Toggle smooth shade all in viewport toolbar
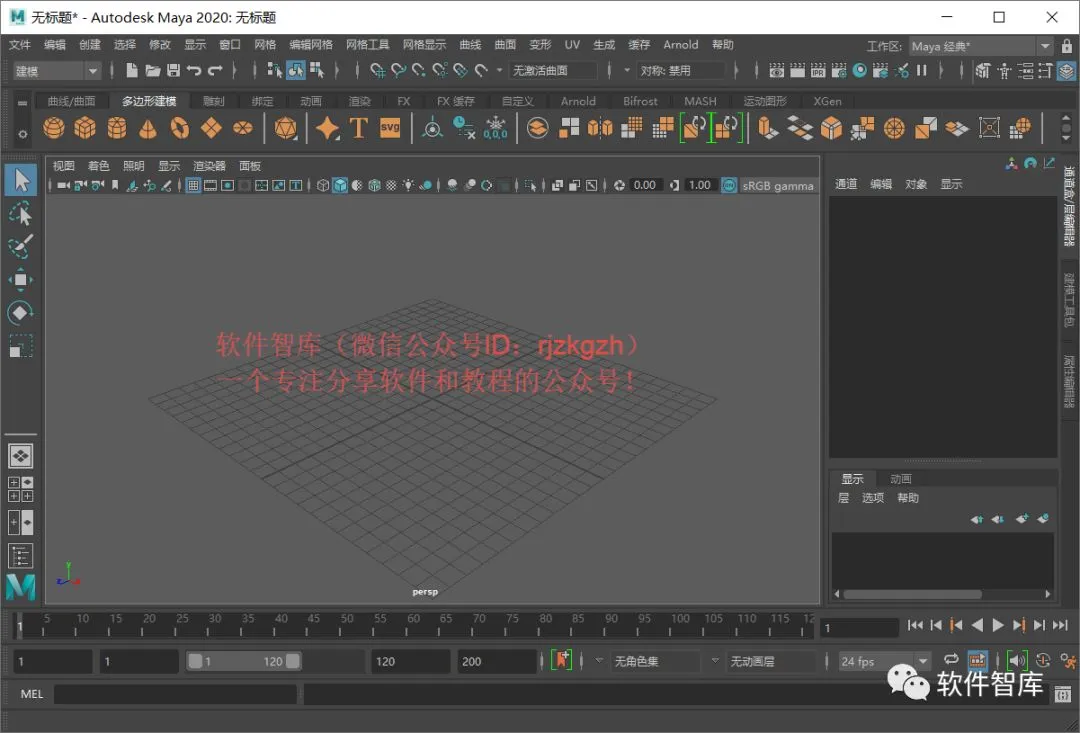 pyautogui.click(x=340, y=185)
